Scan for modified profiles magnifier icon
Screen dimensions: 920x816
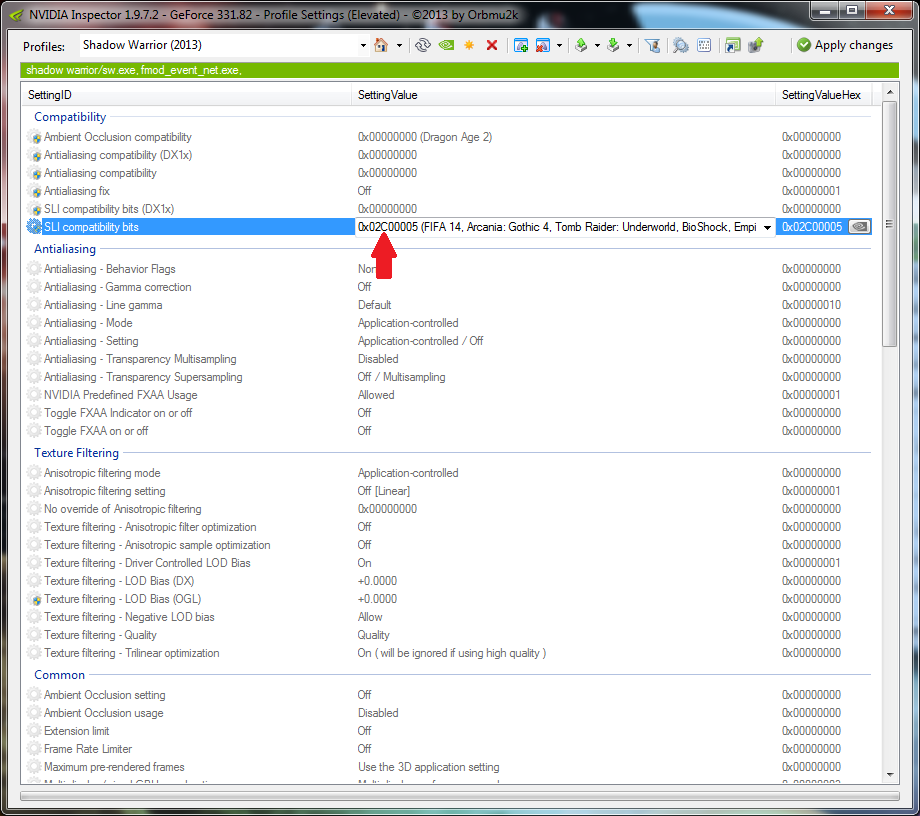681,45
